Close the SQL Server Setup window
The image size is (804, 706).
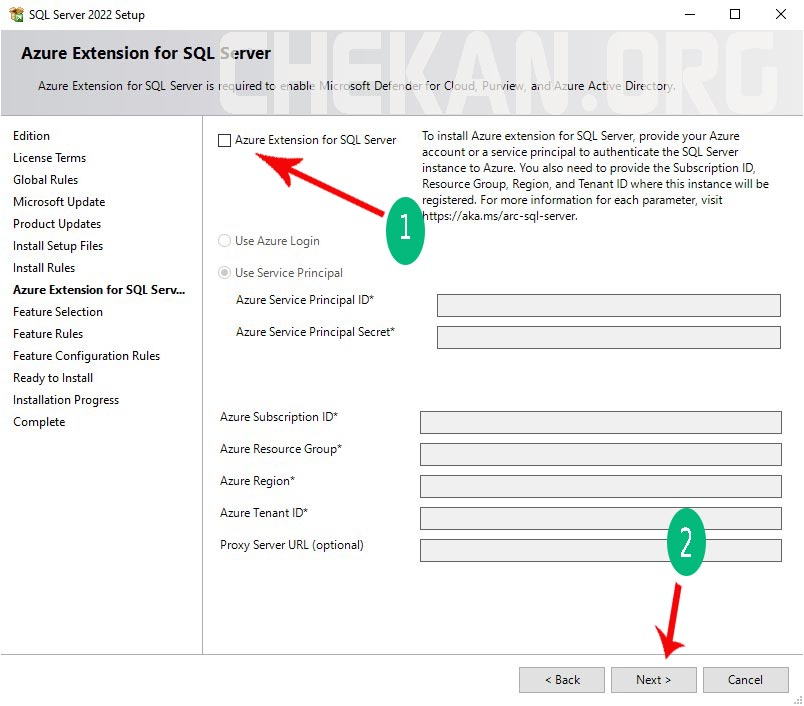pos(780,14)
